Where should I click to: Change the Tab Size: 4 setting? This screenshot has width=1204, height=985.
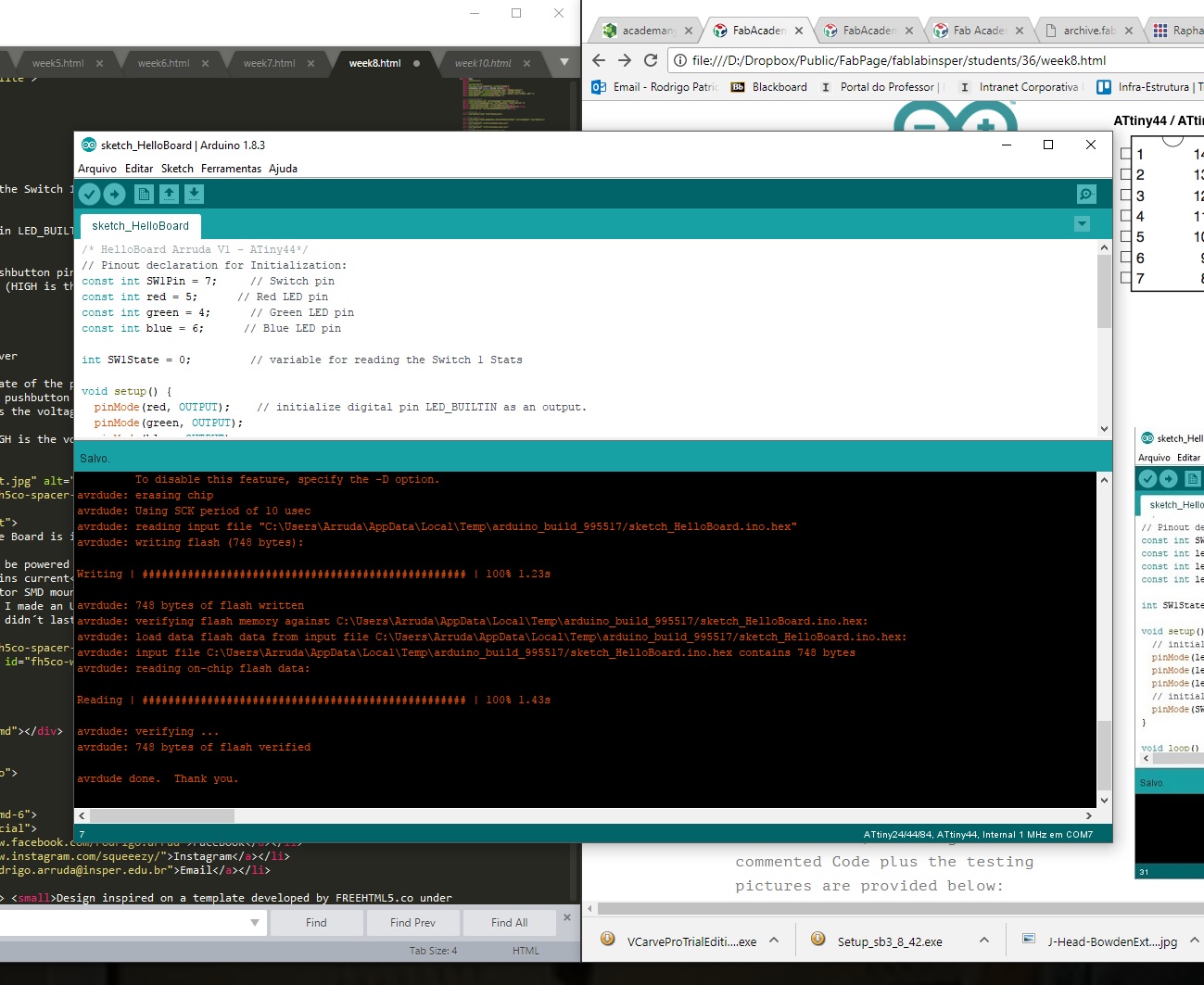[x=433, y=951]
